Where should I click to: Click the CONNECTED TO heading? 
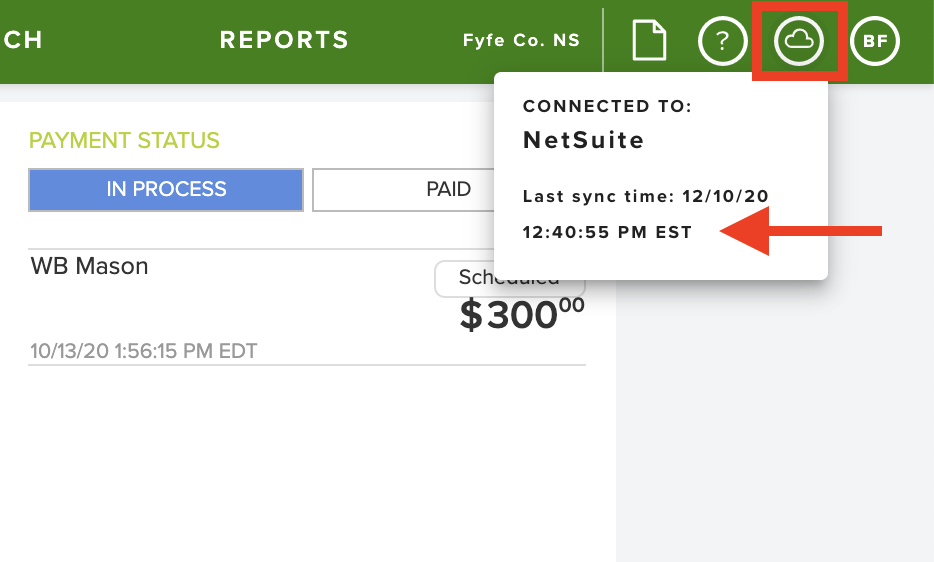pos(607,106)
